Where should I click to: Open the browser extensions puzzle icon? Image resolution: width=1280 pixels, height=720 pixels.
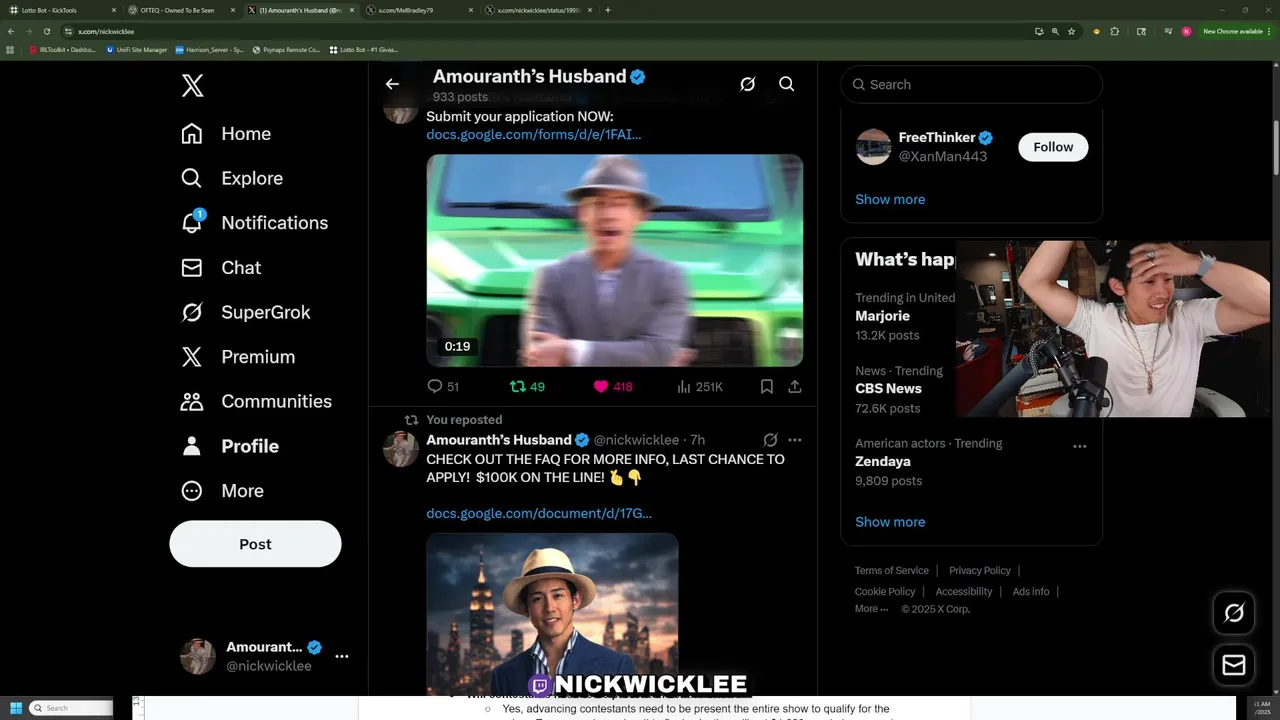coord(1115,31)
